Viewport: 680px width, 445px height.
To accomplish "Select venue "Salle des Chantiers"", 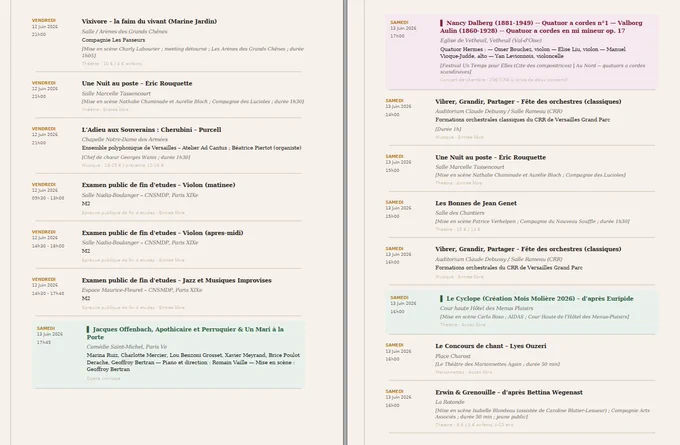I will pyautogui.click(x=460, y=213).
